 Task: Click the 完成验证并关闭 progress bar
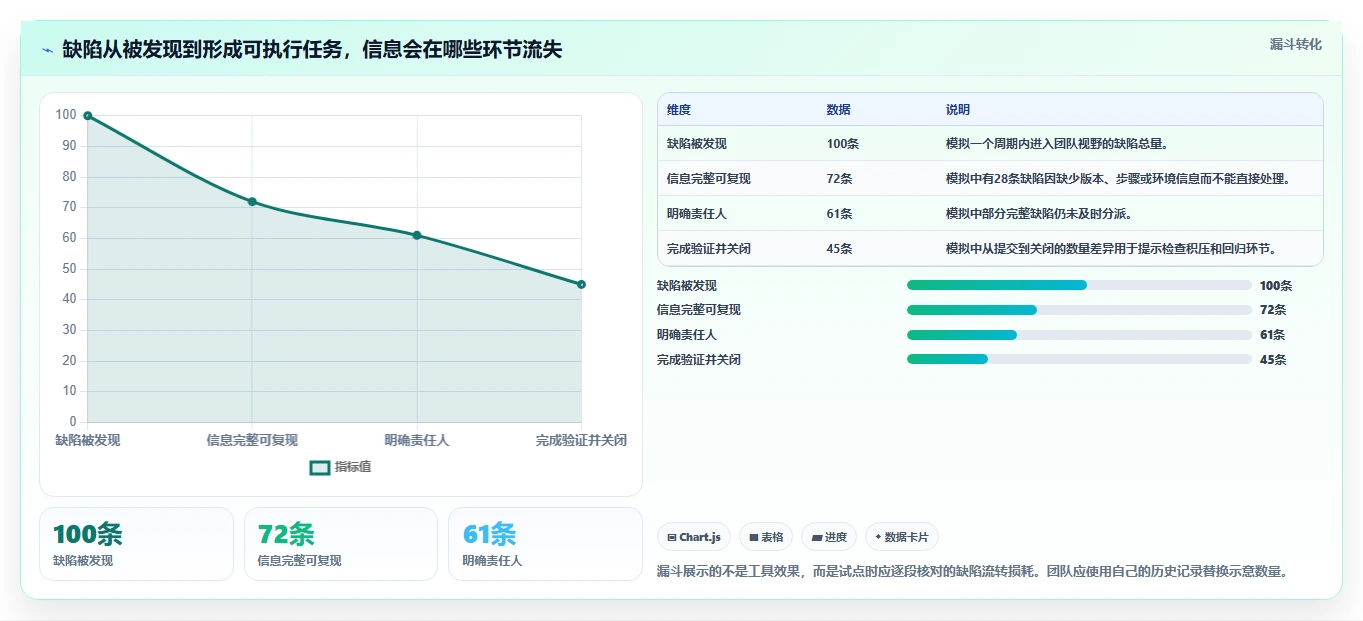pyautogui.click(x=1079, y=359)
